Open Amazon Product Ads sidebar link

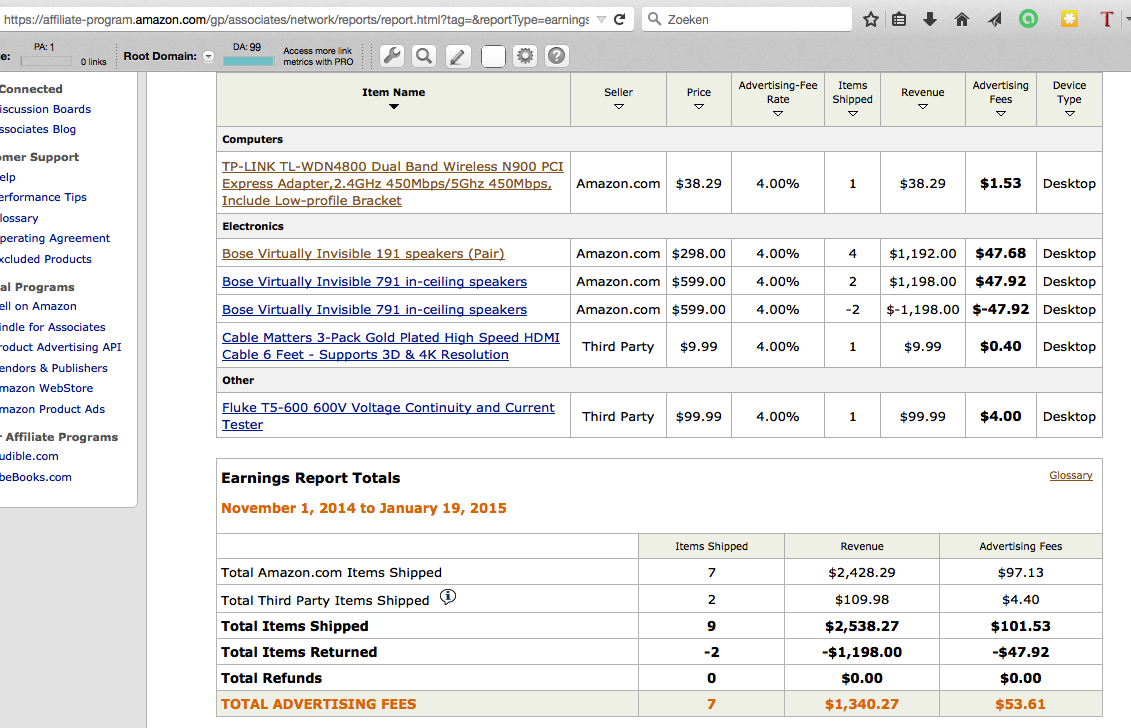pyautogui.click(x=52, y=409)
